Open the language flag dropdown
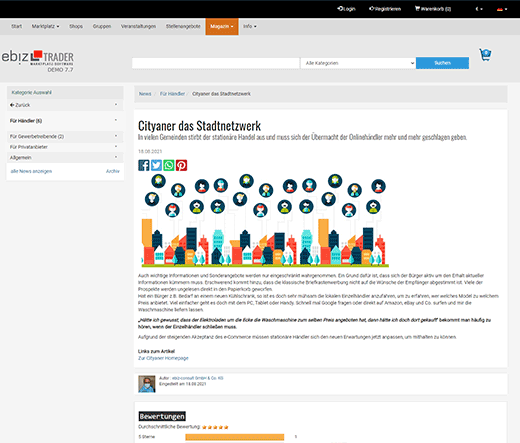Image resolution: width=520 pixels, height=443 pixels. (x=502, y=9)
